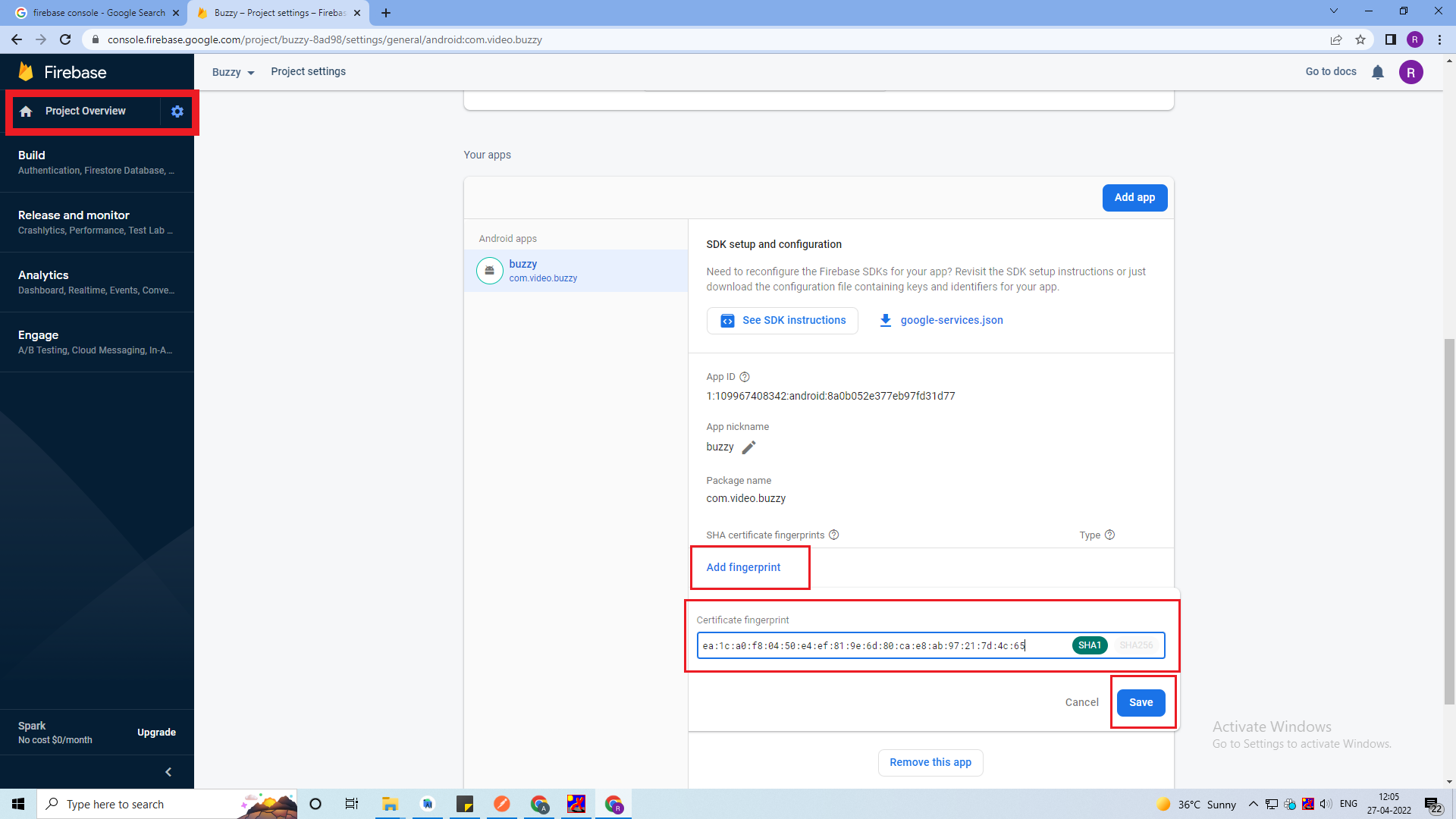The image size is (1456, 819).
Task: Cancel adding the fingerprint
Action: 1081,702
